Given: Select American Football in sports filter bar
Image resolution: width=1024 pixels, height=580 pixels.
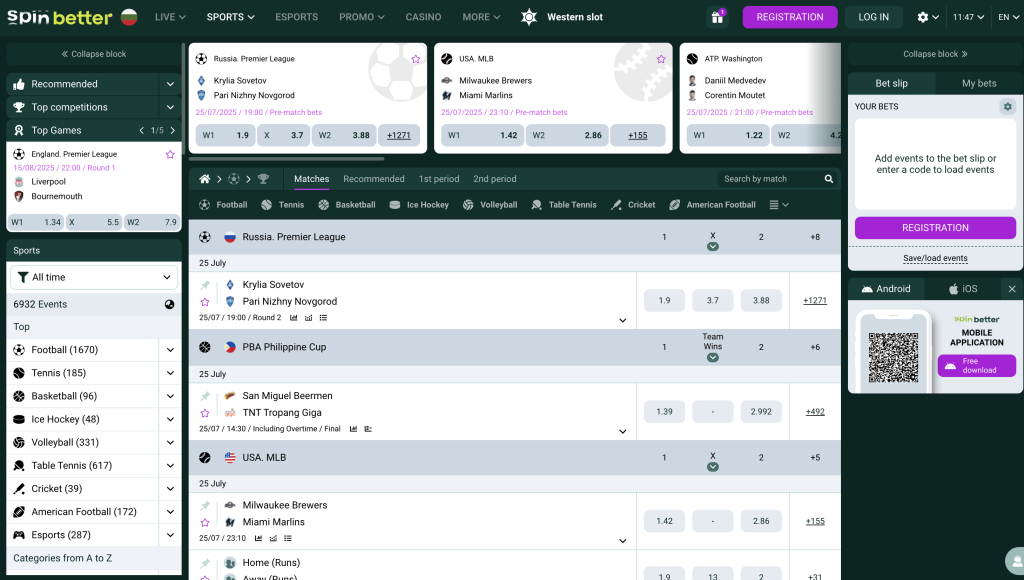Looking at the screenshot, I should click(x=712, y=205).
